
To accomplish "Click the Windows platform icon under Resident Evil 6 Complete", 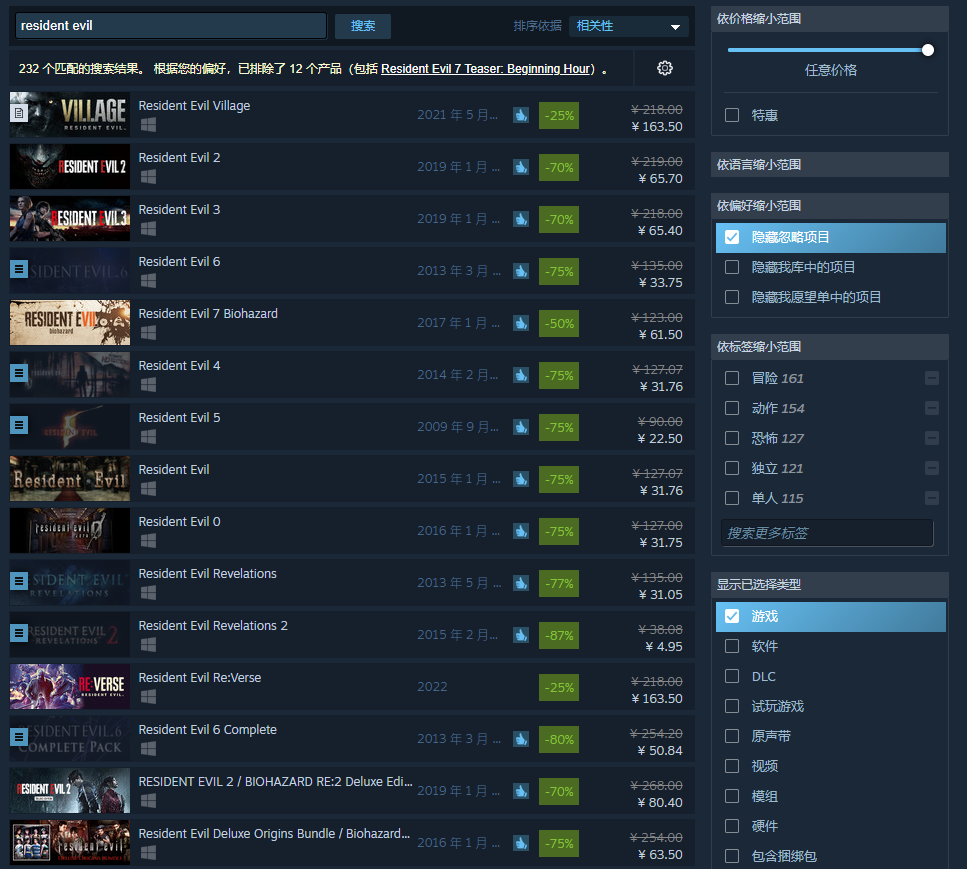I will pos(148,749).
